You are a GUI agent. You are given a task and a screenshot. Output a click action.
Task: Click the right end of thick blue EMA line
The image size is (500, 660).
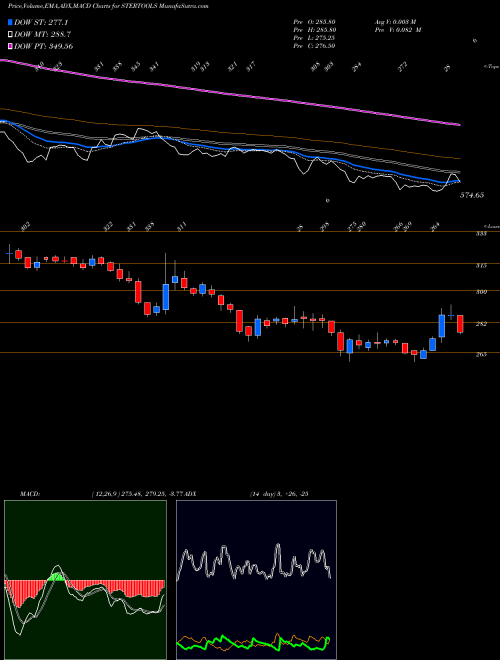[458, 181]
